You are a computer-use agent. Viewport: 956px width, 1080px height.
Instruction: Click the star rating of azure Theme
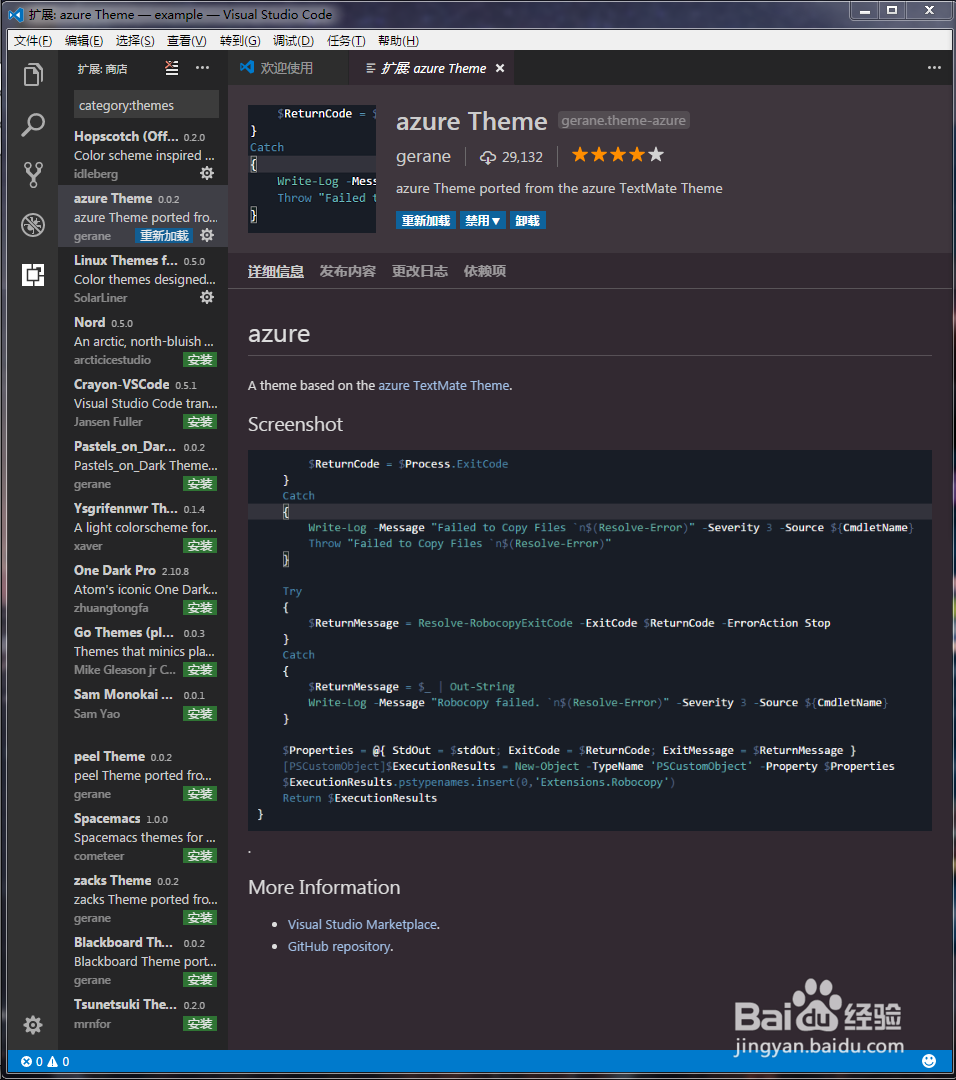(x=618, y=155)
